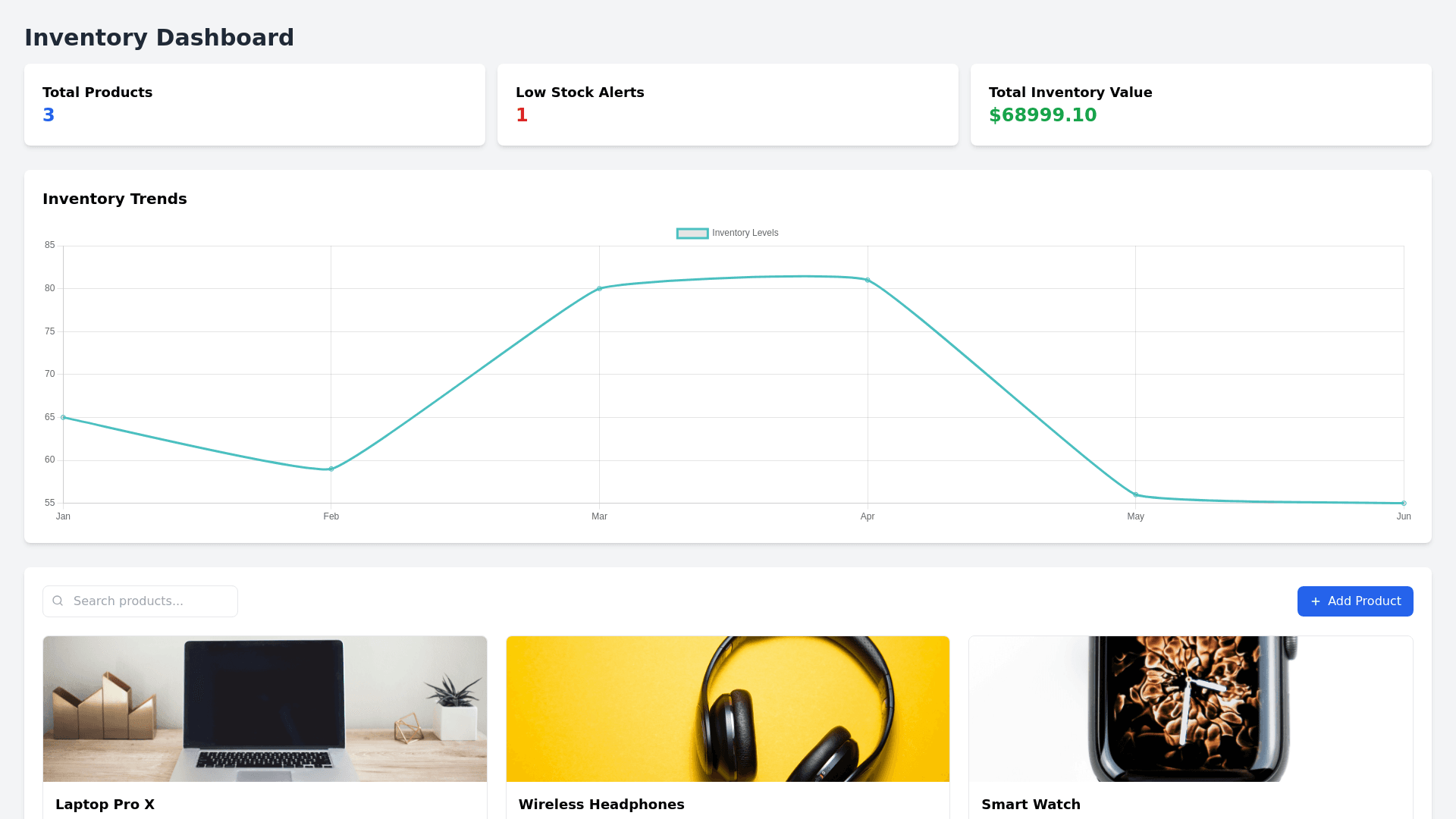The height and width of the screenshot is (819, 1456).
Task: Click the Total Products stat card
Action: 255,104
